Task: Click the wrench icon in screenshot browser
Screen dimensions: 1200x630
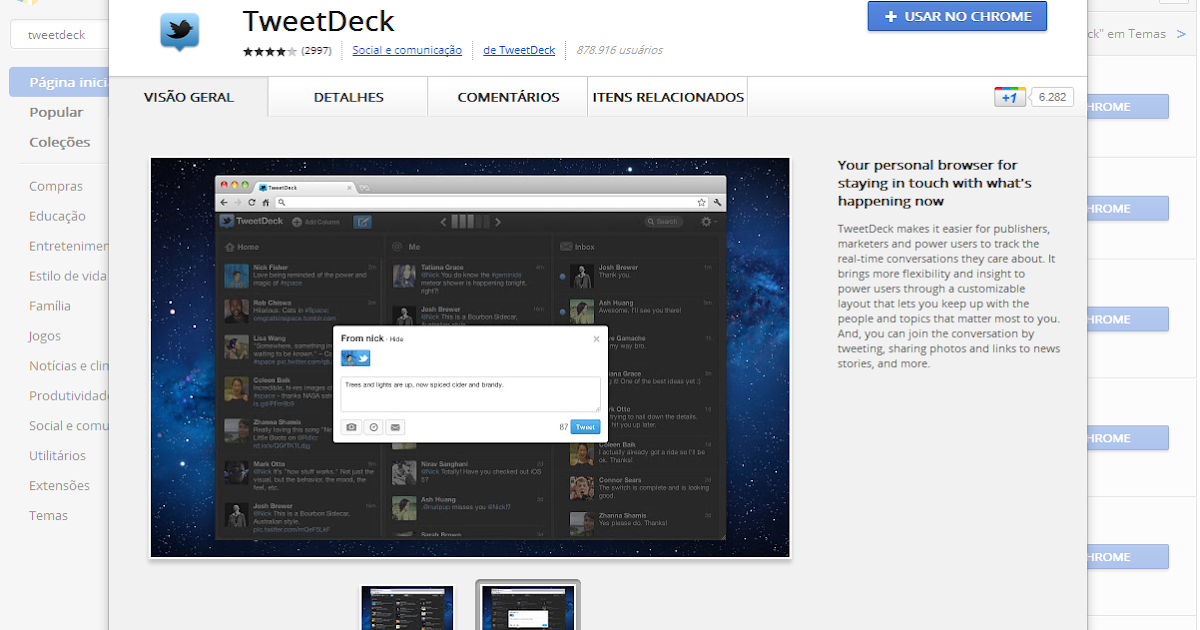Action: pos(717,202)
